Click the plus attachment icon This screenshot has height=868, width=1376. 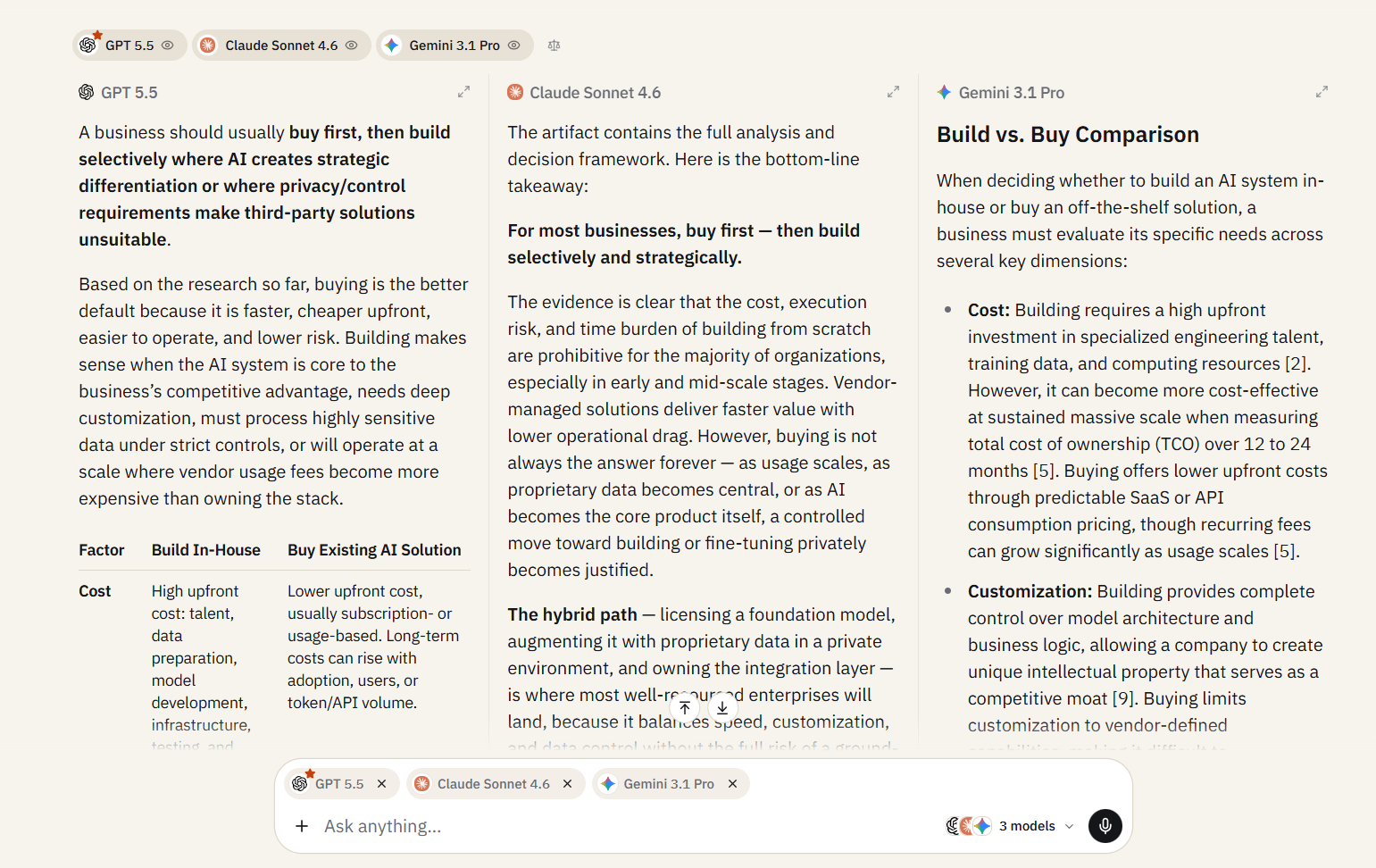[x=302, y=826]
